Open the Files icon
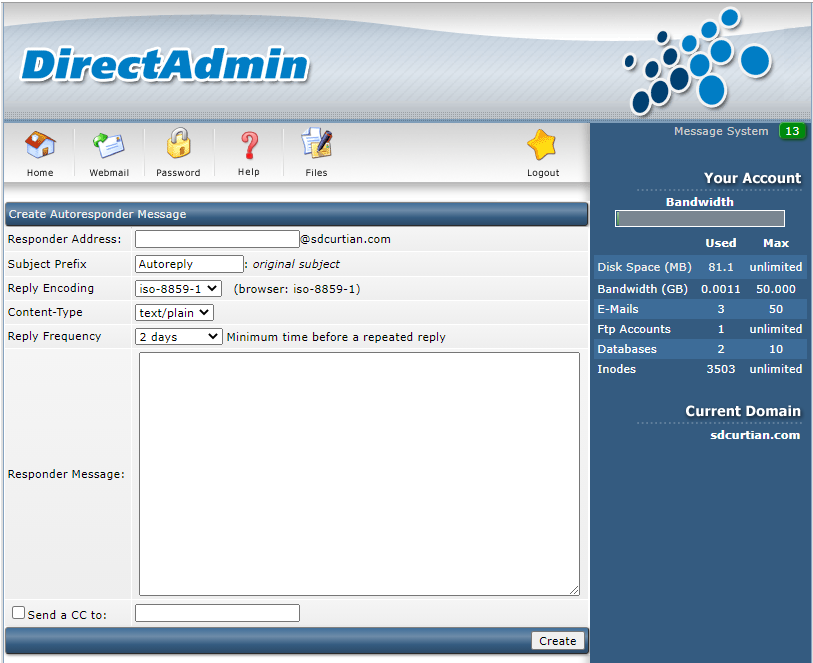Viewport: 813px width, 663px height. point(316,143)
